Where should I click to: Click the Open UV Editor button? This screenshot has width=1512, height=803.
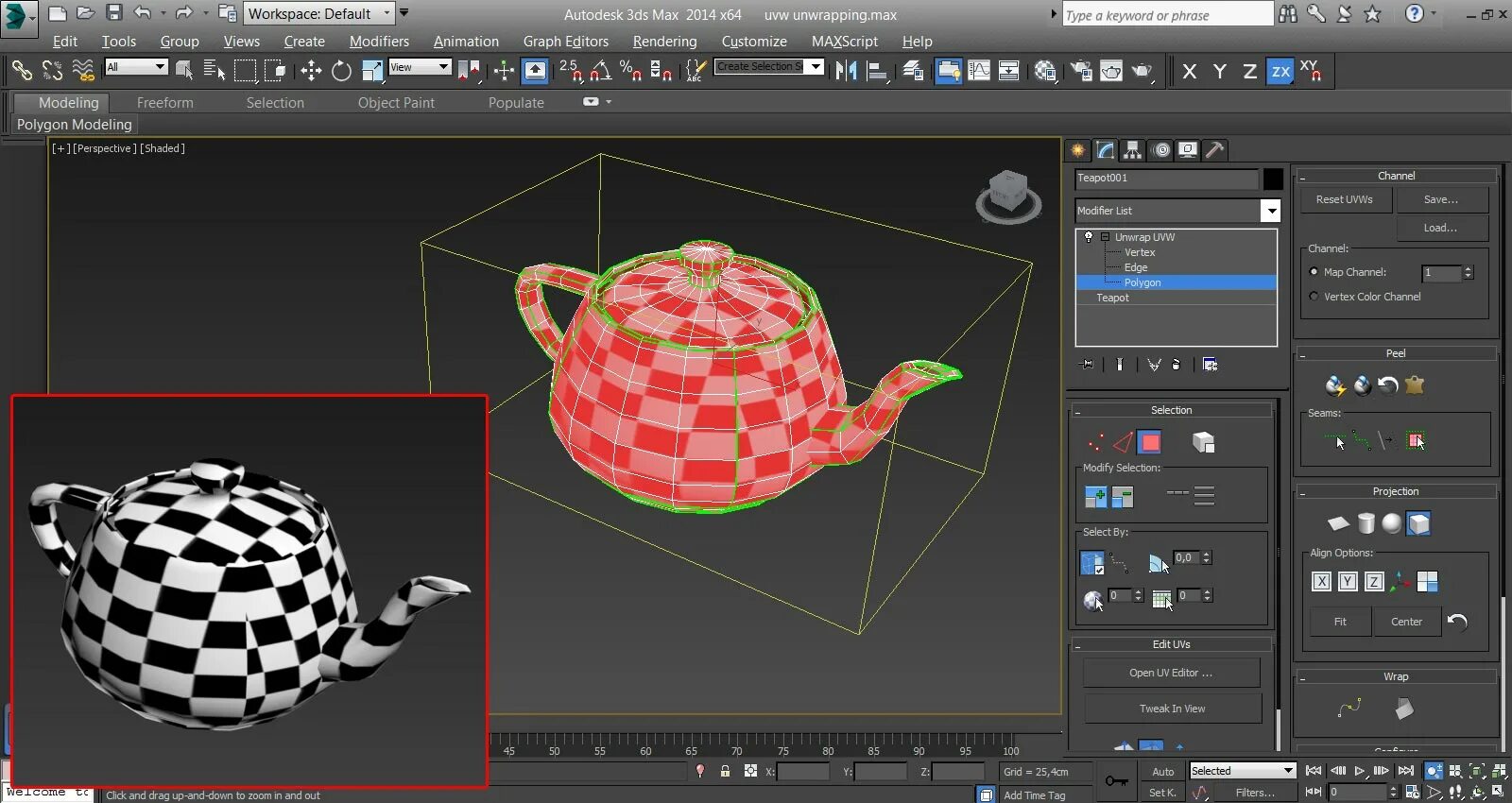1171,673
